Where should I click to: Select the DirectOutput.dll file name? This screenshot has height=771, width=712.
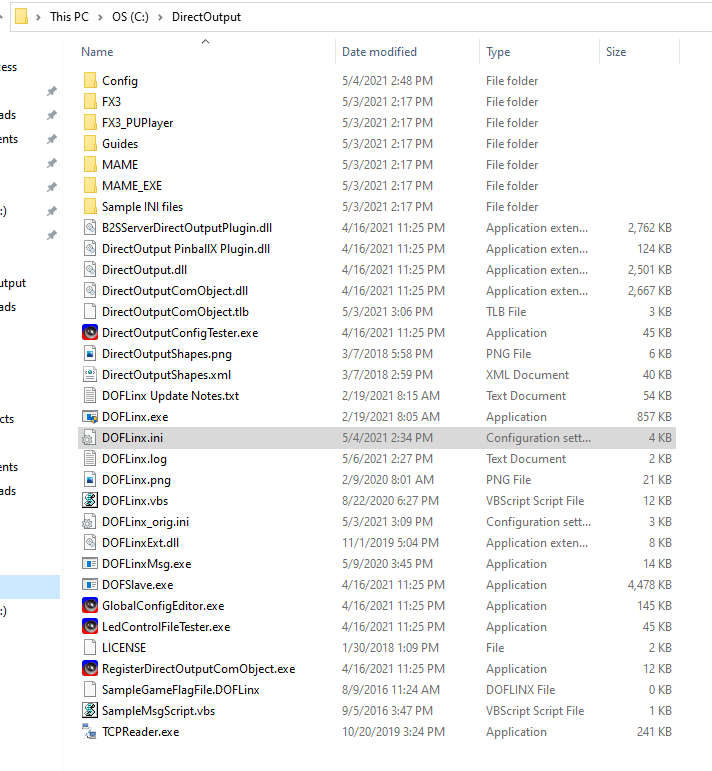coord(145,270)
